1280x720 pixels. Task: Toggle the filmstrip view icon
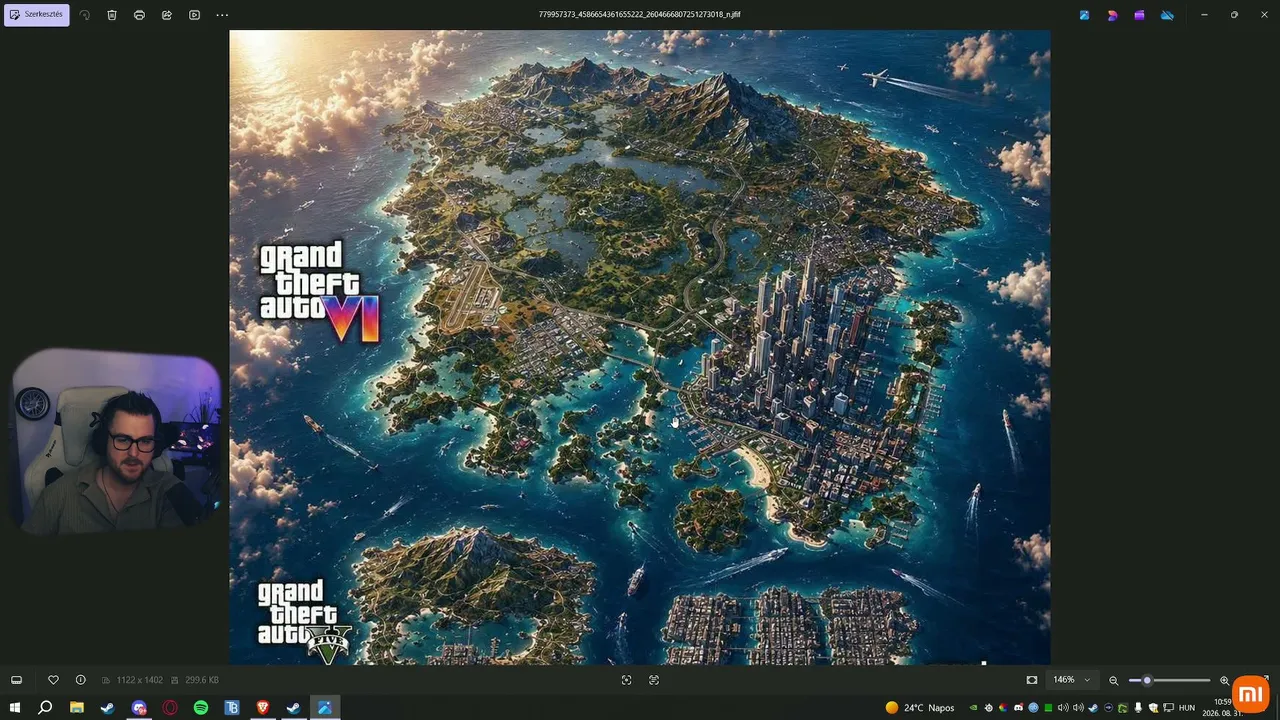[16, 680]
